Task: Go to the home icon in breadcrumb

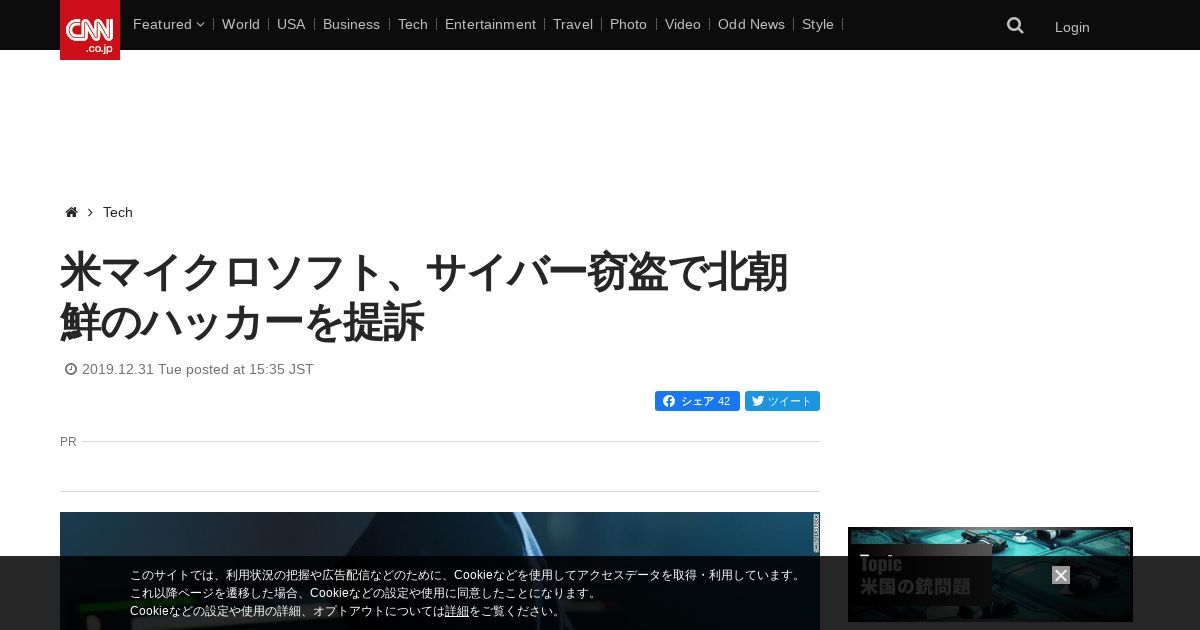Action: pos(71,212)
